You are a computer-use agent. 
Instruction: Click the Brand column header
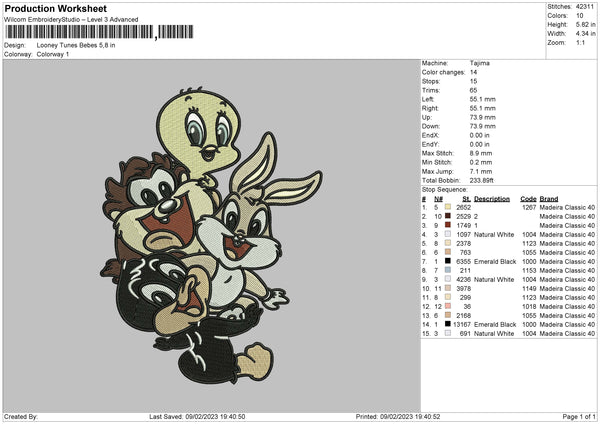pyautogui.click(x=549, y=199)
